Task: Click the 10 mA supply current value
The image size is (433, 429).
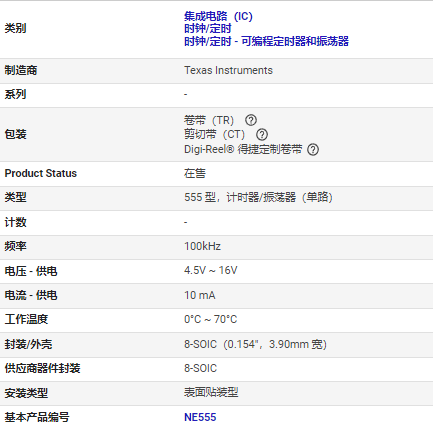Action: (x=200, y=295)
